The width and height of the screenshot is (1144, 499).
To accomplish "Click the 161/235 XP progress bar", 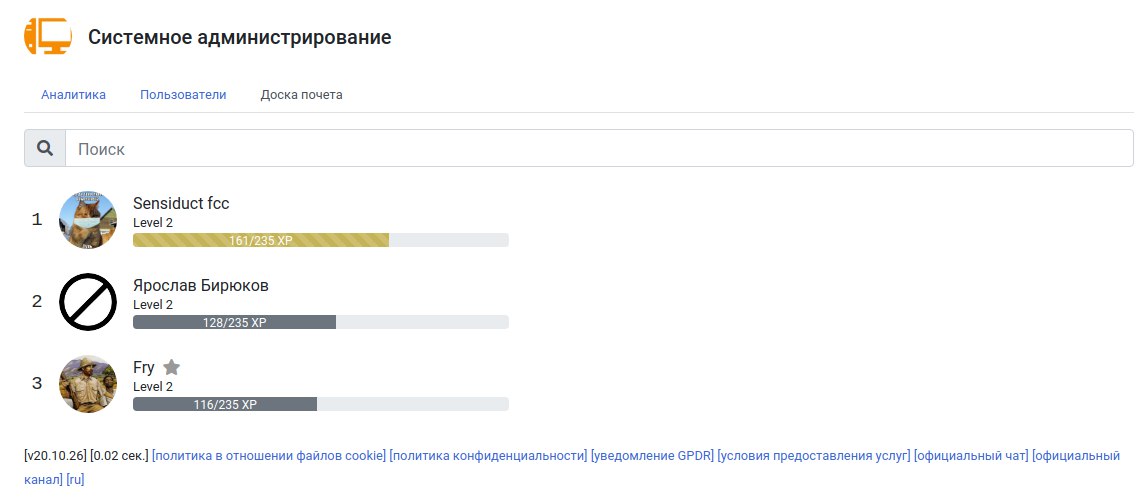I will coord(320,240).
